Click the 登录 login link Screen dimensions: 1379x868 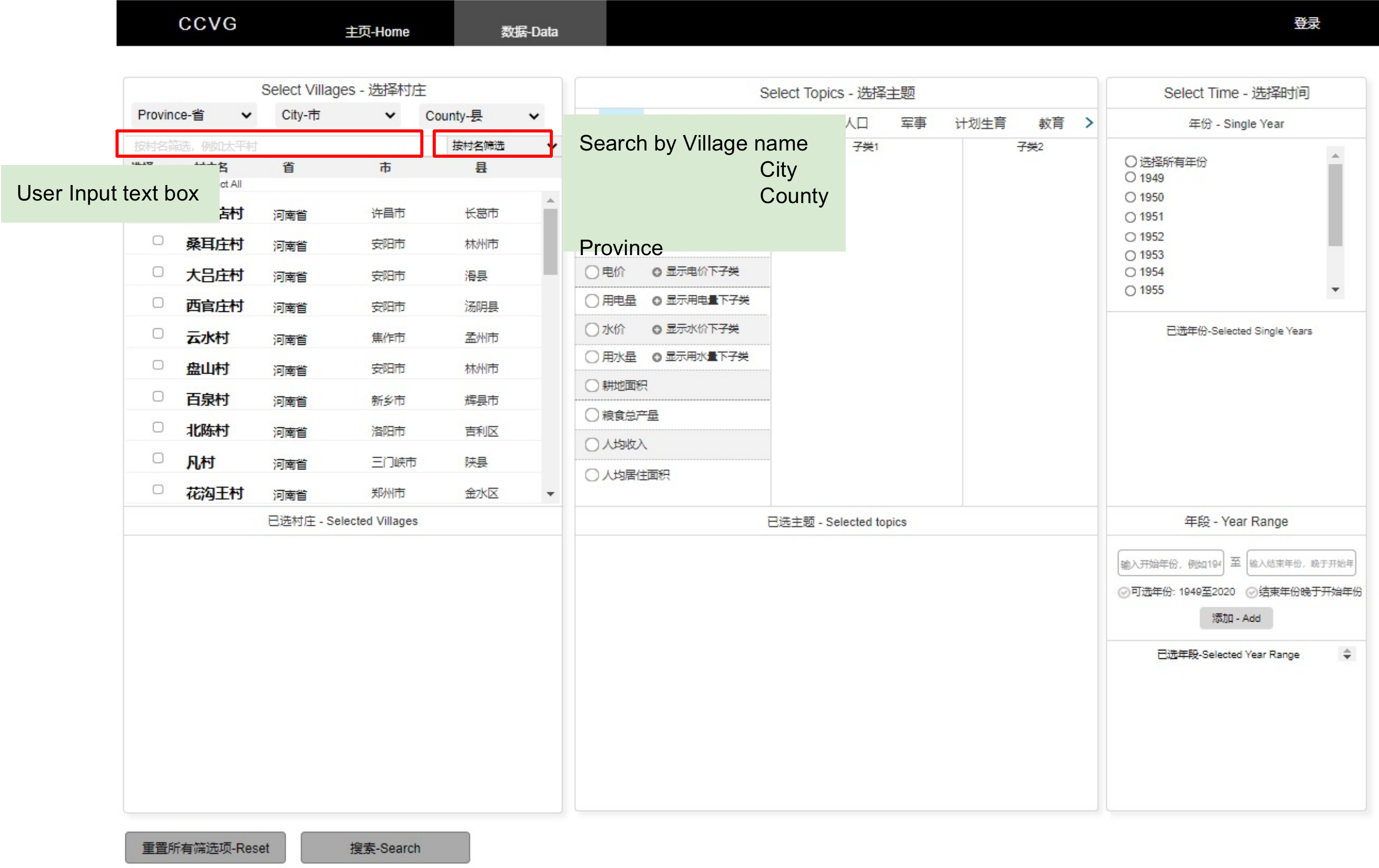(x=1307, y=23)
